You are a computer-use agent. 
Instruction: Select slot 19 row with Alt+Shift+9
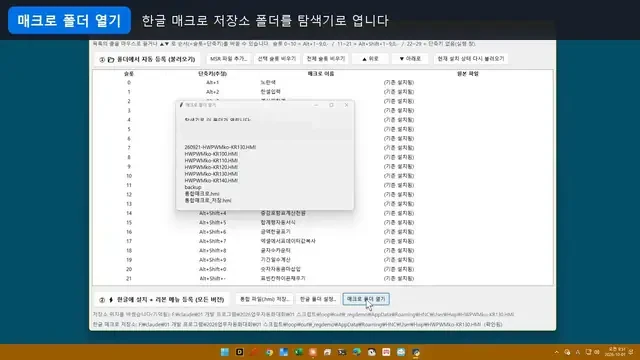(322, 260)
